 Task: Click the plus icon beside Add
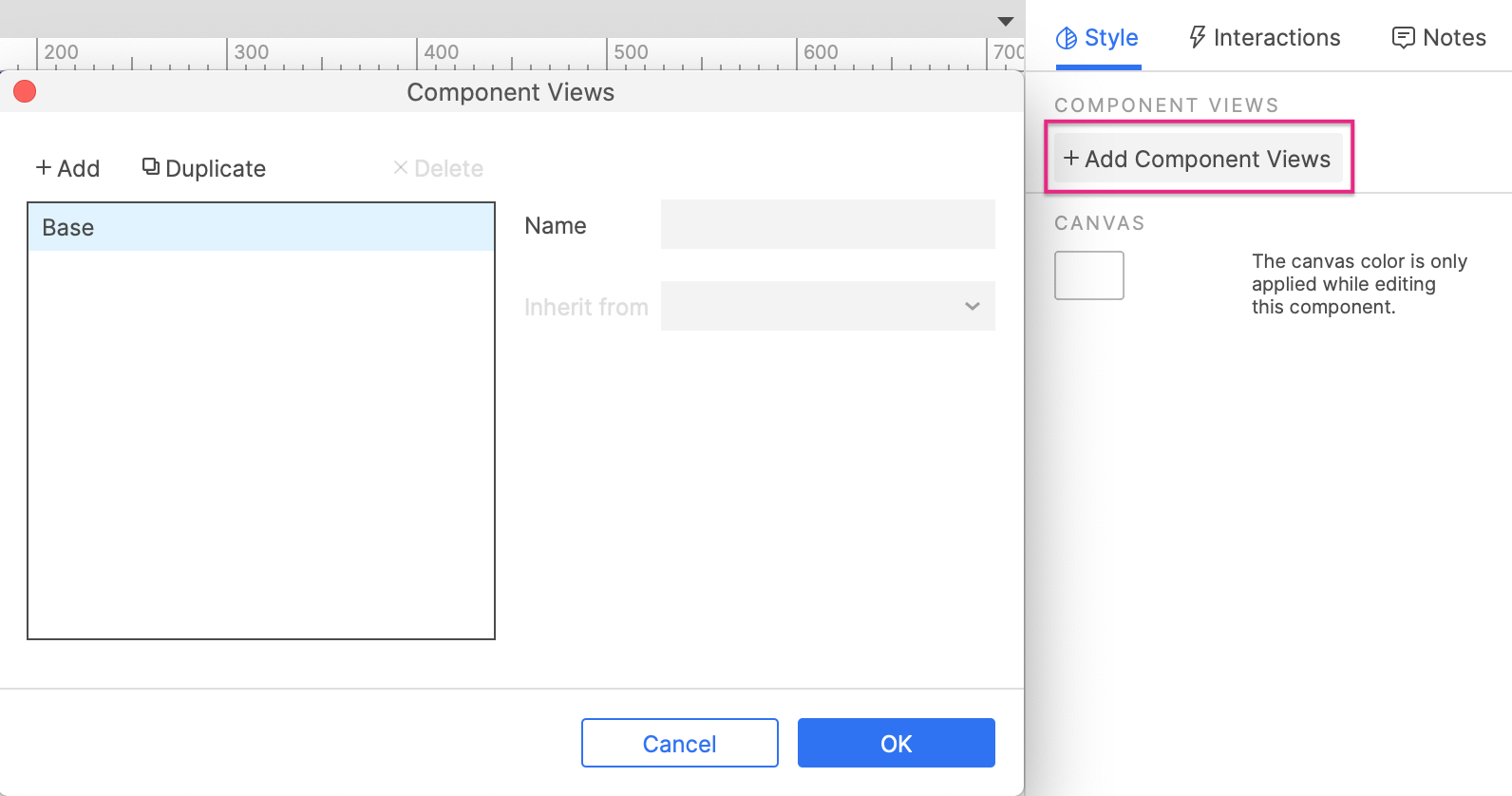pos(44,168)
